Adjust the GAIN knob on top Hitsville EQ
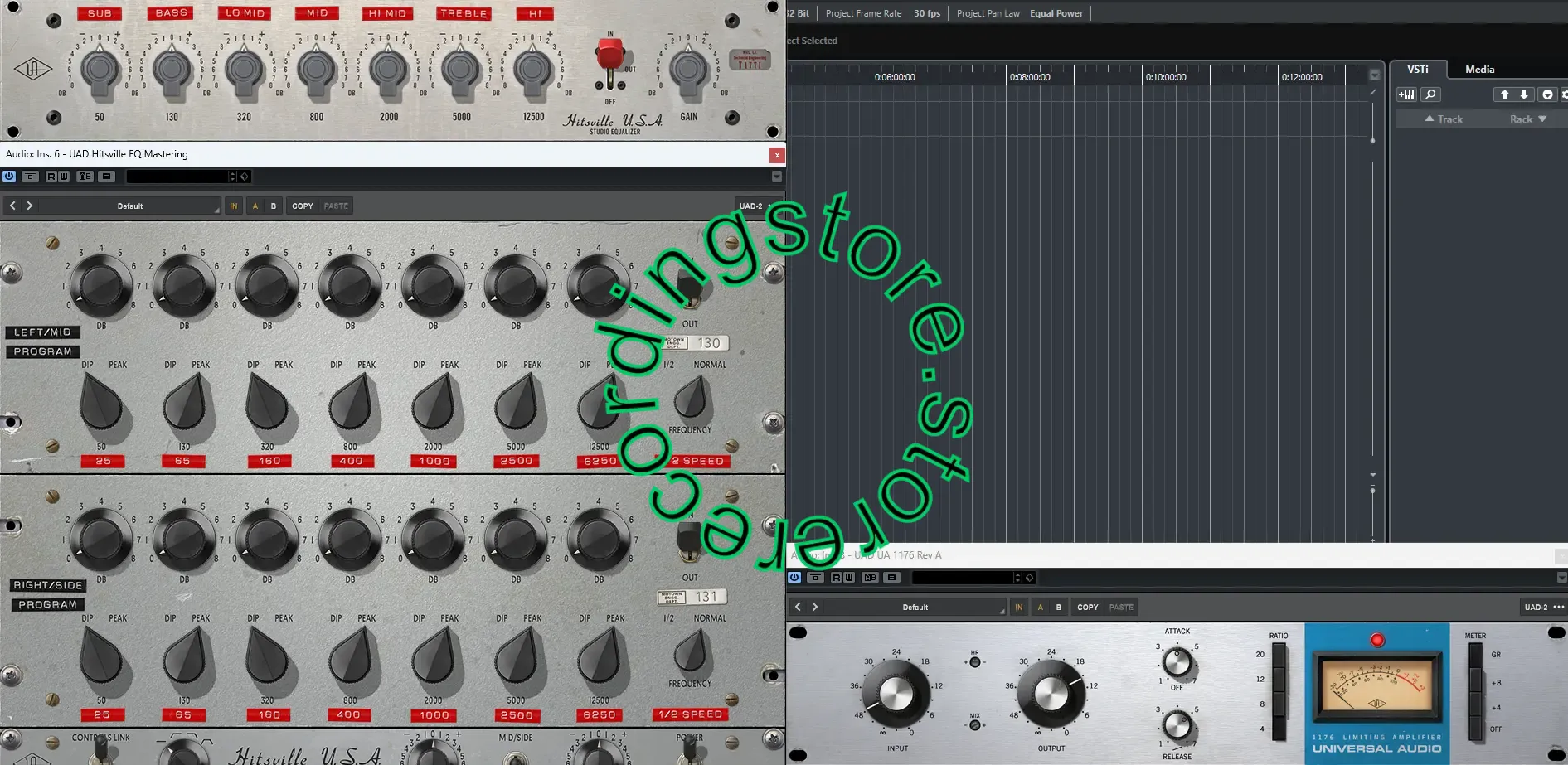Viewport: 1568px width, 765px height. tap(688, 70)
